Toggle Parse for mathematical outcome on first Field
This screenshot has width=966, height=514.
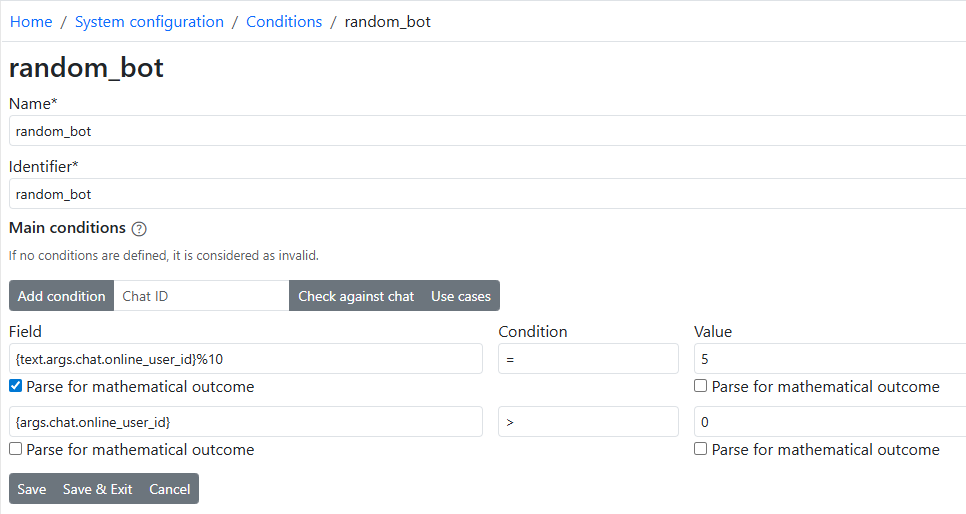(x=16, y=386)
